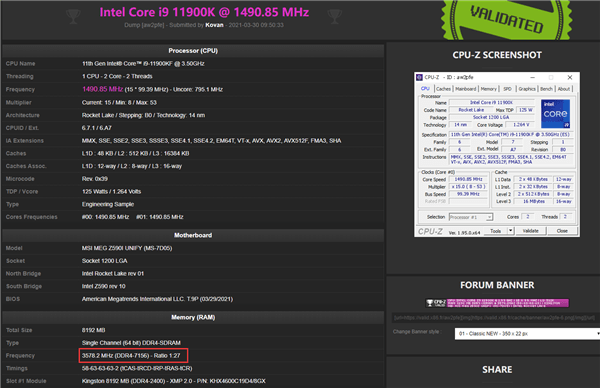Click the Validate button in CPU-Z
The height and width of the screenshot is (388, 600).
[x=530, y=231]
